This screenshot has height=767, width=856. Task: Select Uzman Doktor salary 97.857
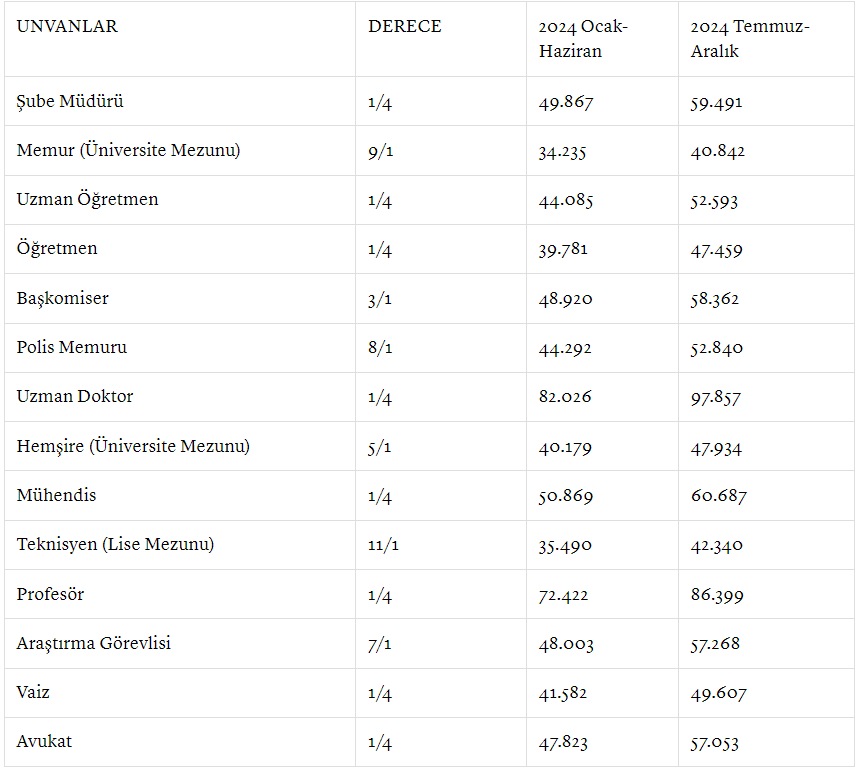coord(715,397)
